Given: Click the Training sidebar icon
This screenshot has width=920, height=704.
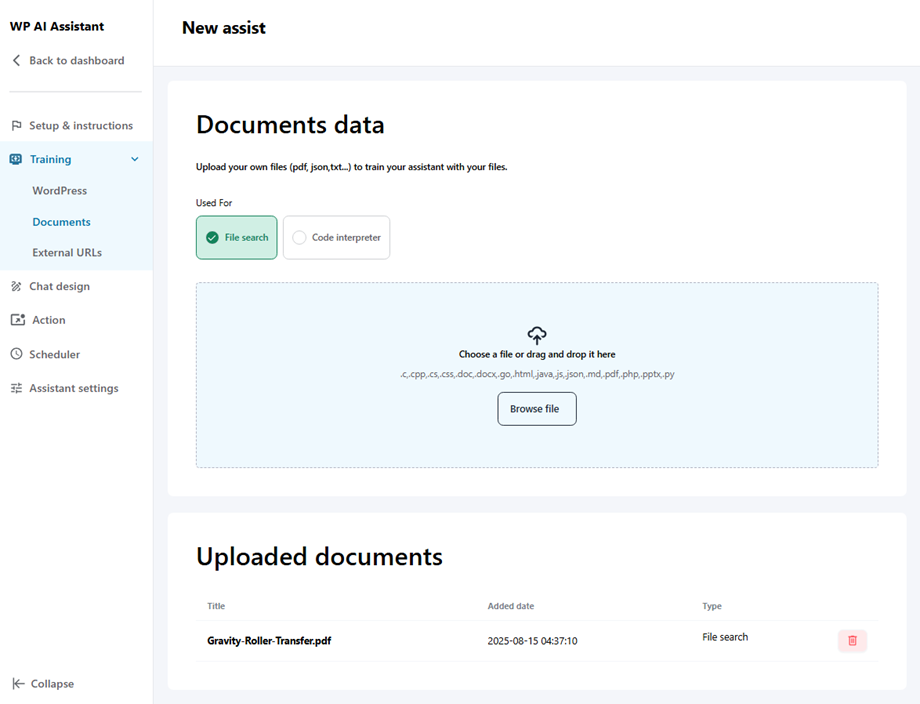Looking at the screenshot, I should click(x=16, y=159).
